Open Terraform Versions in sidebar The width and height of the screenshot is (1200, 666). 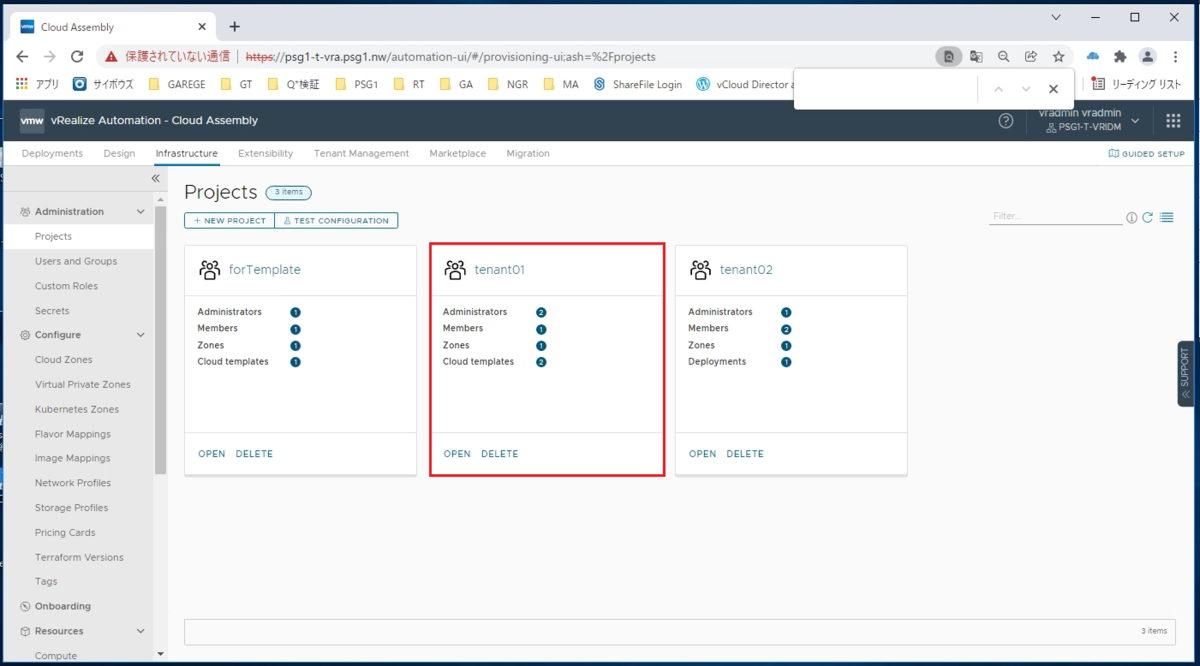(79, 557)
